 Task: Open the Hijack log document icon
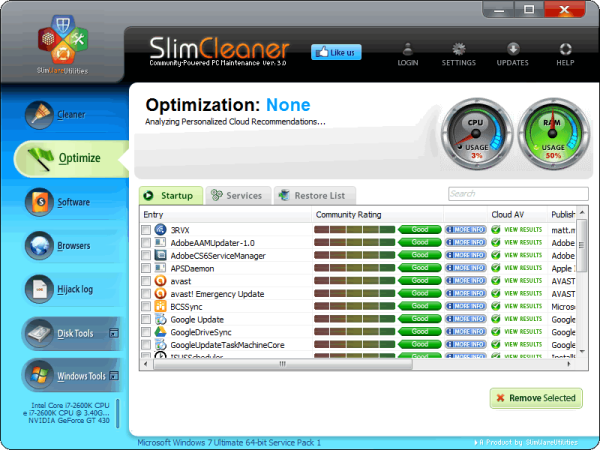(39, 289)
